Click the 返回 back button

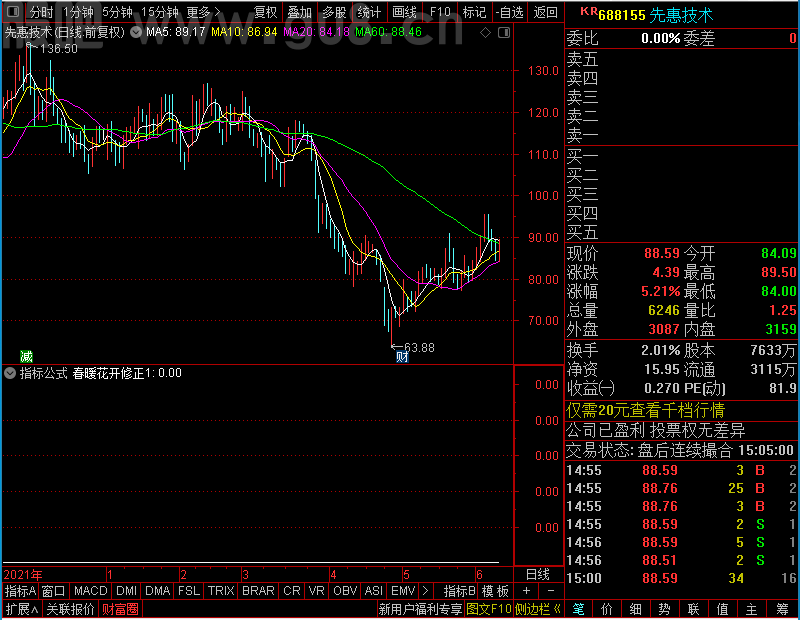point(545,12)
